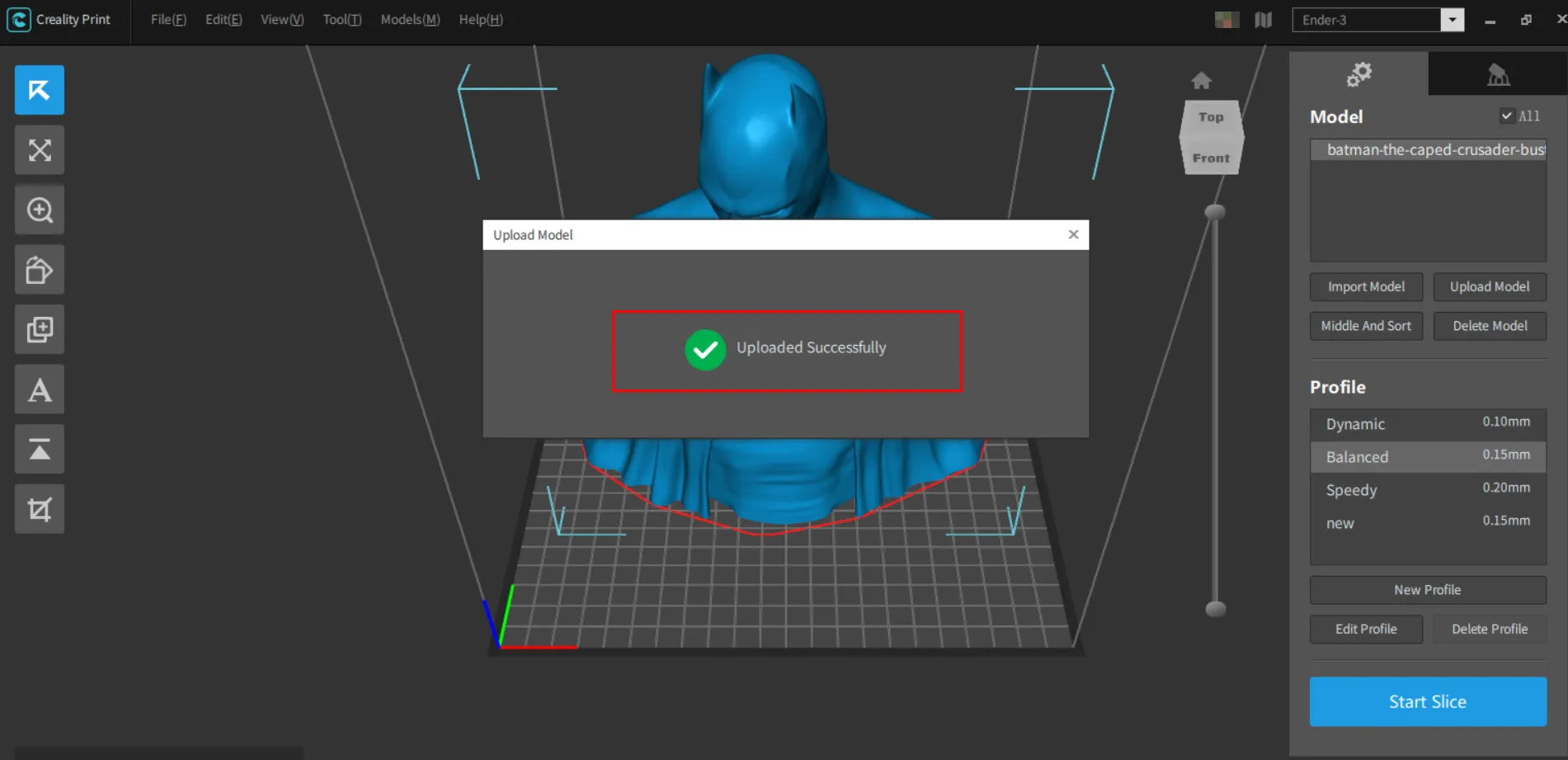Click Middle And Sort button
This screenshot has width=1568, height=760.
[x=1366, y=326]
